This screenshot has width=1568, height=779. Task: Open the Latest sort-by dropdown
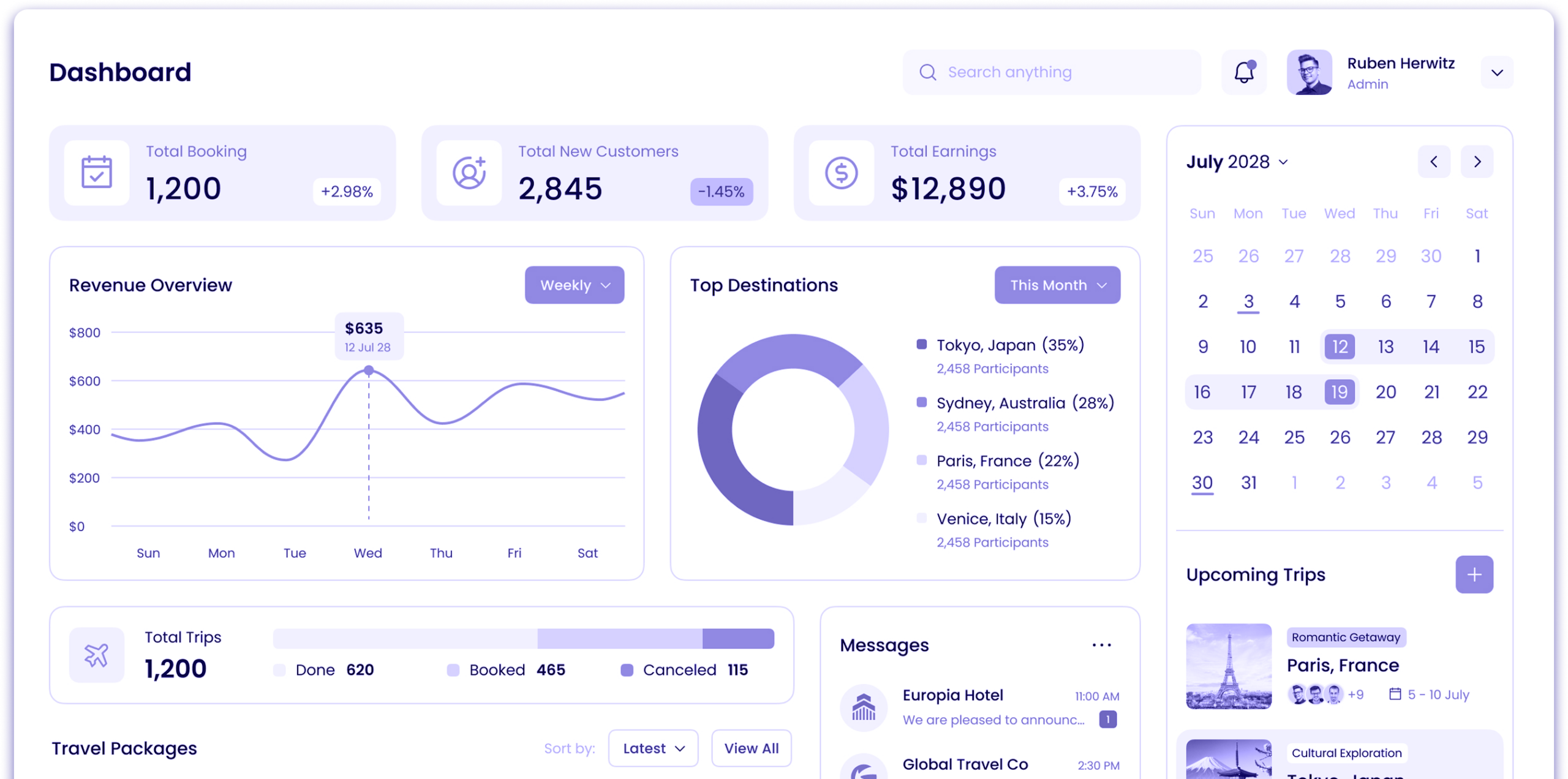click(653, 748)
